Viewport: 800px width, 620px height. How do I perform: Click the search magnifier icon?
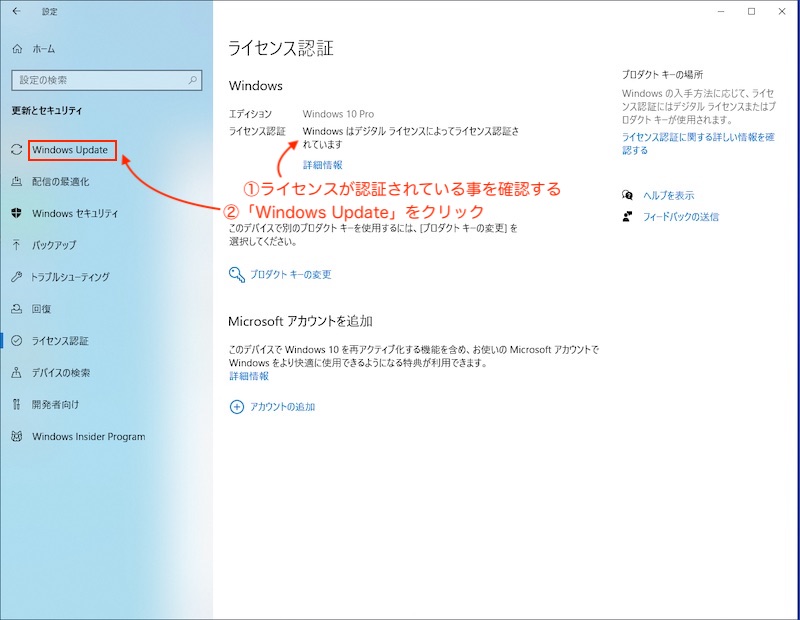point(192,80)
